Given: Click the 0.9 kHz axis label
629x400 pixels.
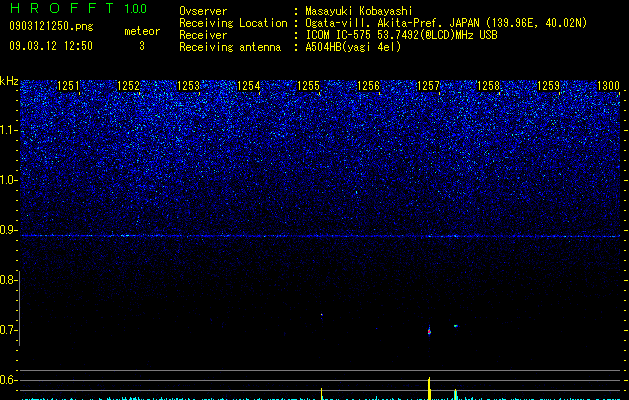Looking at the screenshot, I should (x=8, y=230).
